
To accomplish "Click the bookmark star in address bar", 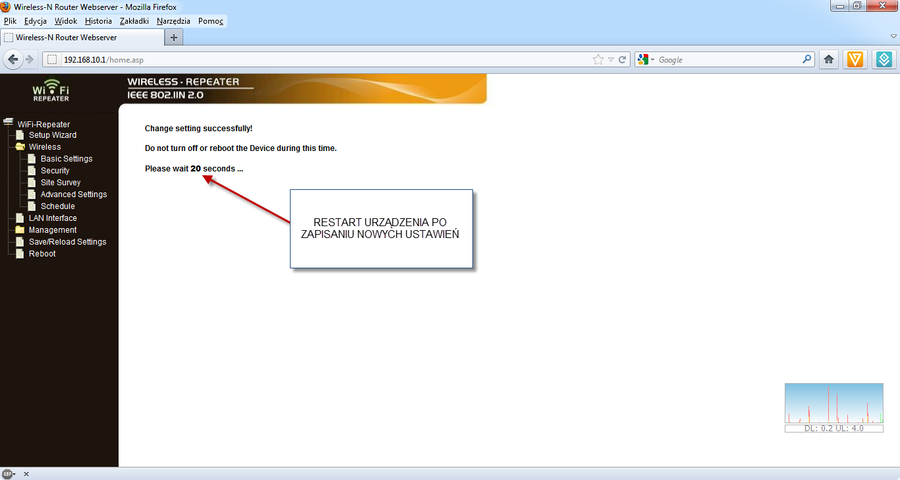I will pyautogui.click(x=598, y=60).
